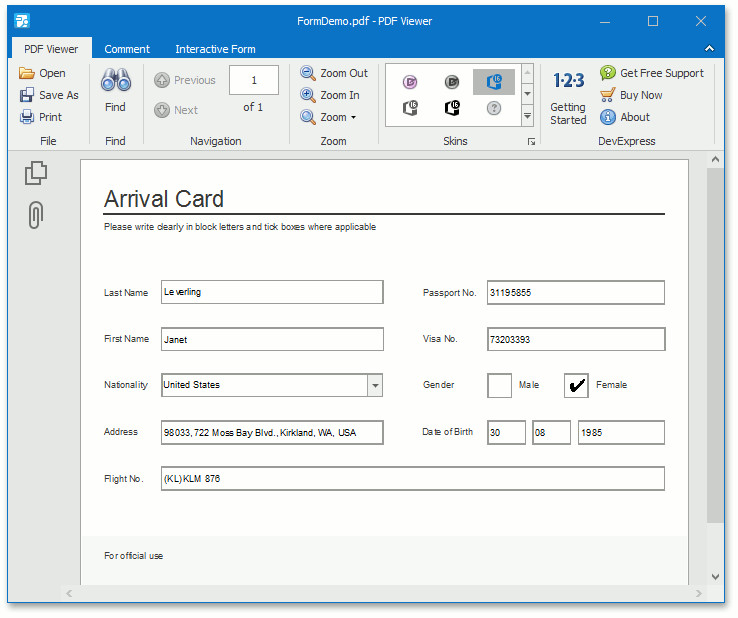Screen dimensions: 738x618
Task: Open the page thumbnails side panel
Action: tap(36, 174)
